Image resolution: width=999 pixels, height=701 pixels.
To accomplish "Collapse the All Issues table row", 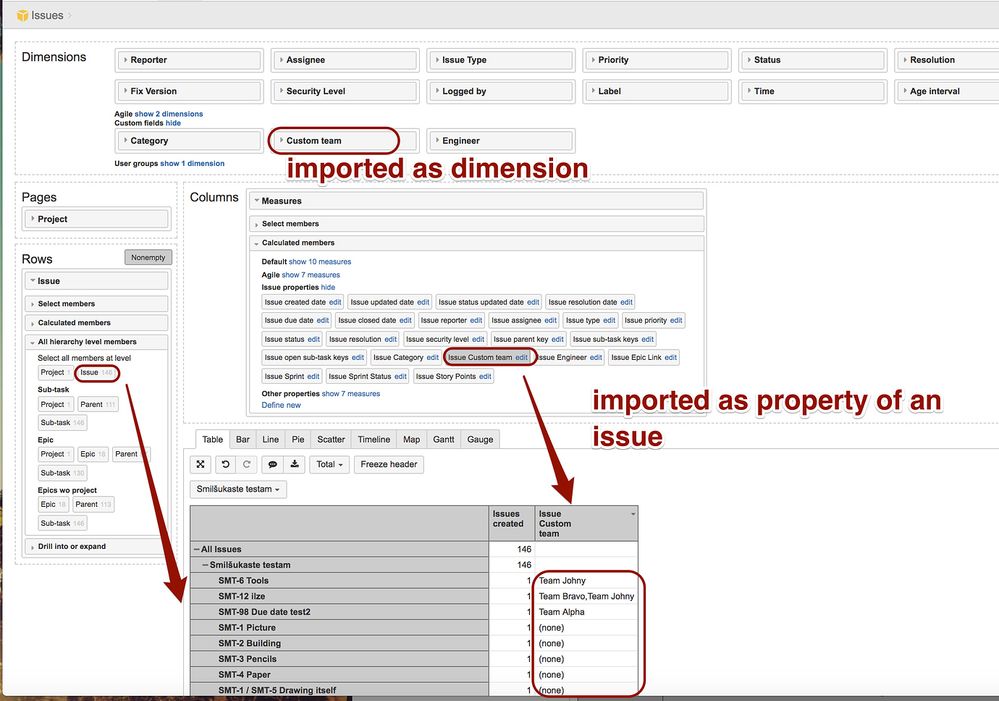I will pyautogui.click(x=197, y=549).
